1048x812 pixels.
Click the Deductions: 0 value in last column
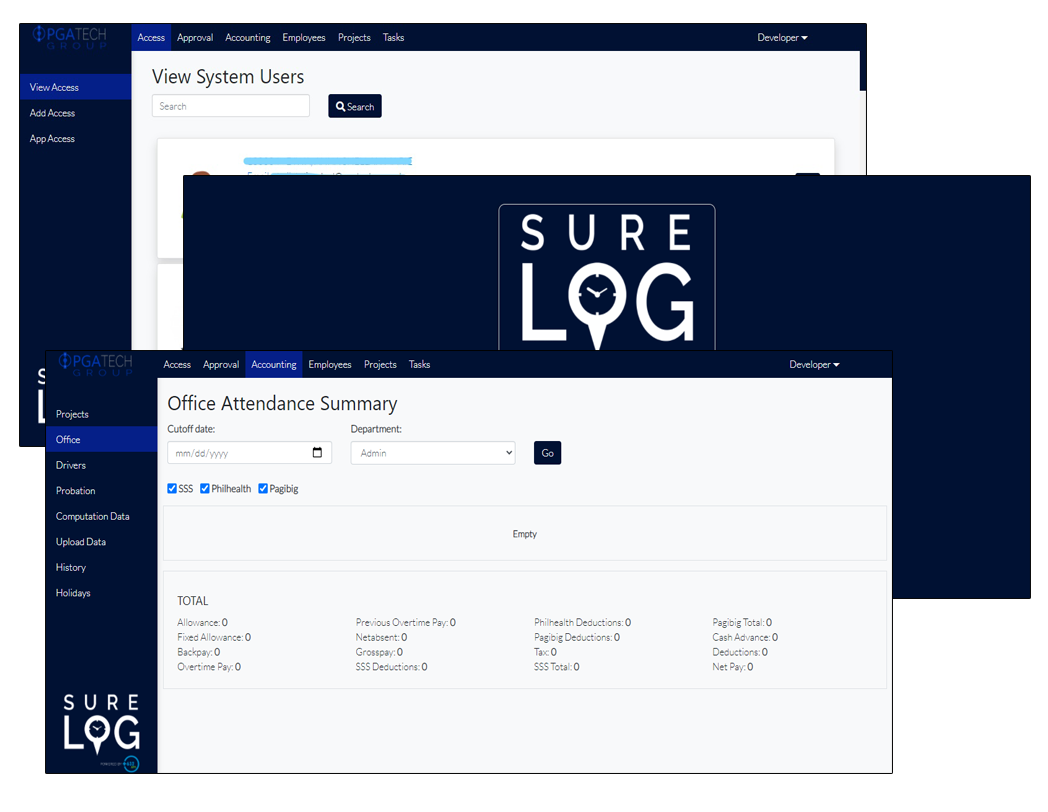click(740, 652)
